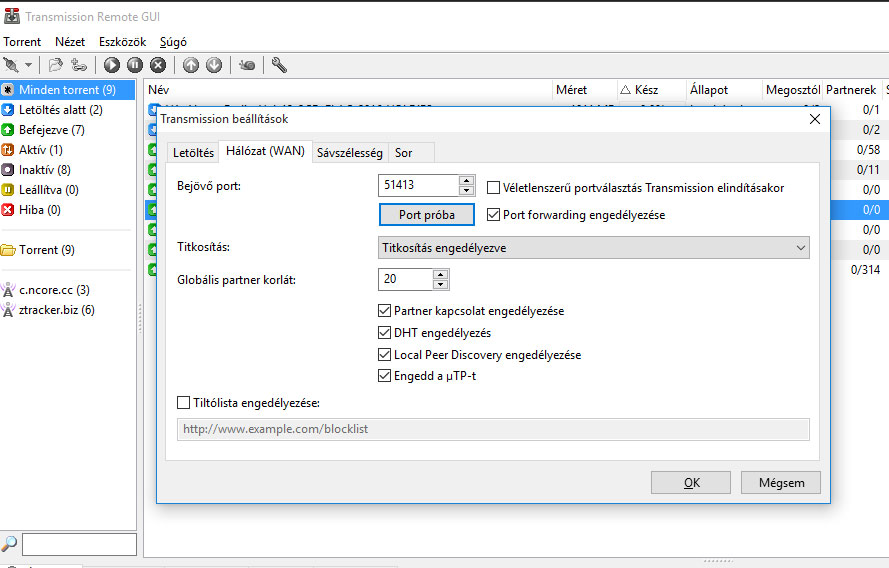Toggle Port forwarding engedélyezése checkbox
Image resolution: width=889 pixels, height=568 pixels.
[x=494, y=215]
